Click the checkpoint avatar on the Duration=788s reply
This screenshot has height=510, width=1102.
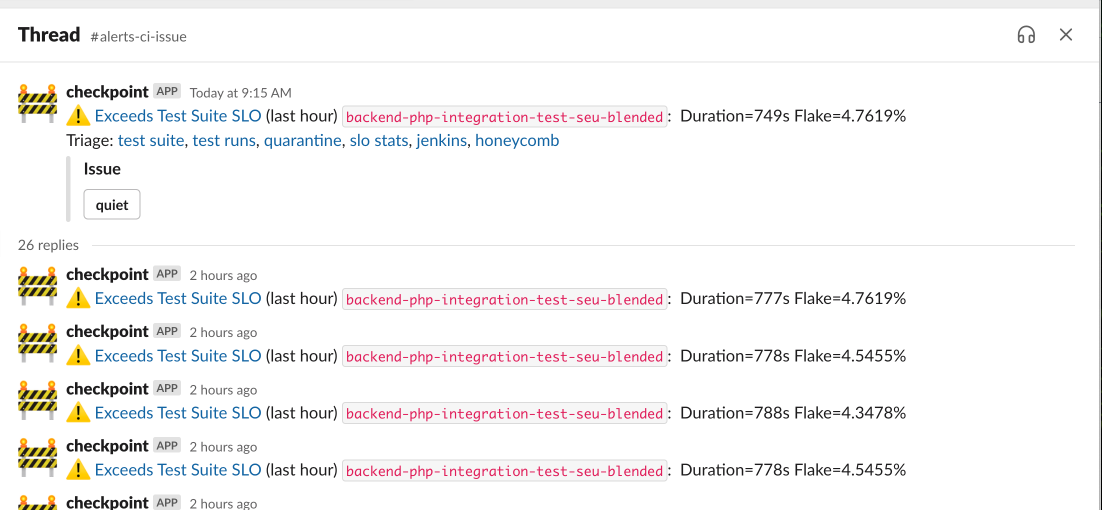tap(37, 401)
